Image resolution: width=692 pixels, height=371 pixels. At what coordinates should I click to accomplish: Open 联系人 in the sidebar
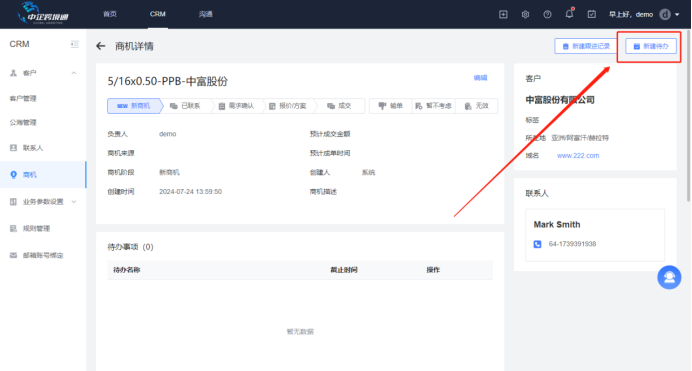click(x=33, y=148)
